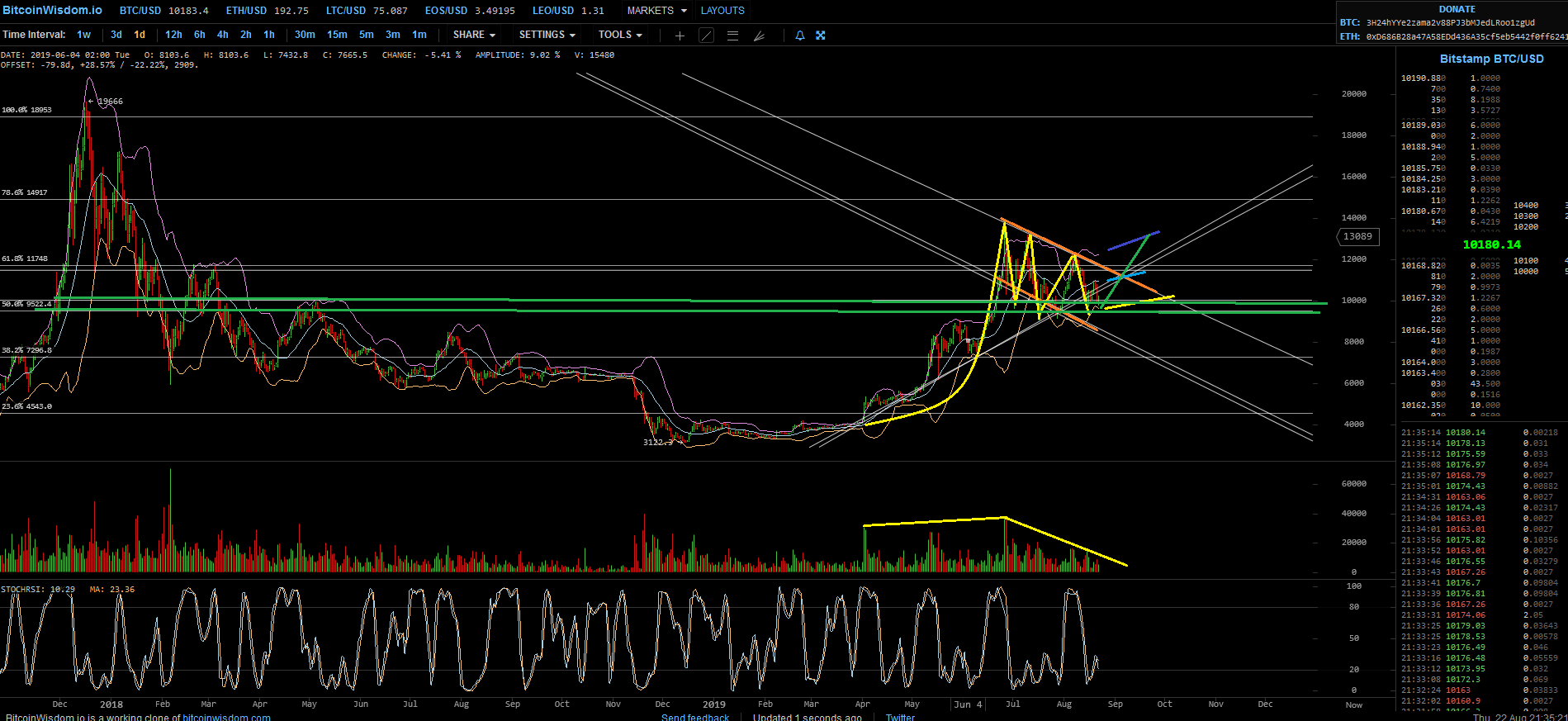Expand the TOOLS dropdown menu
Viewport: 1568px width, 721px height.
[620, 35]
